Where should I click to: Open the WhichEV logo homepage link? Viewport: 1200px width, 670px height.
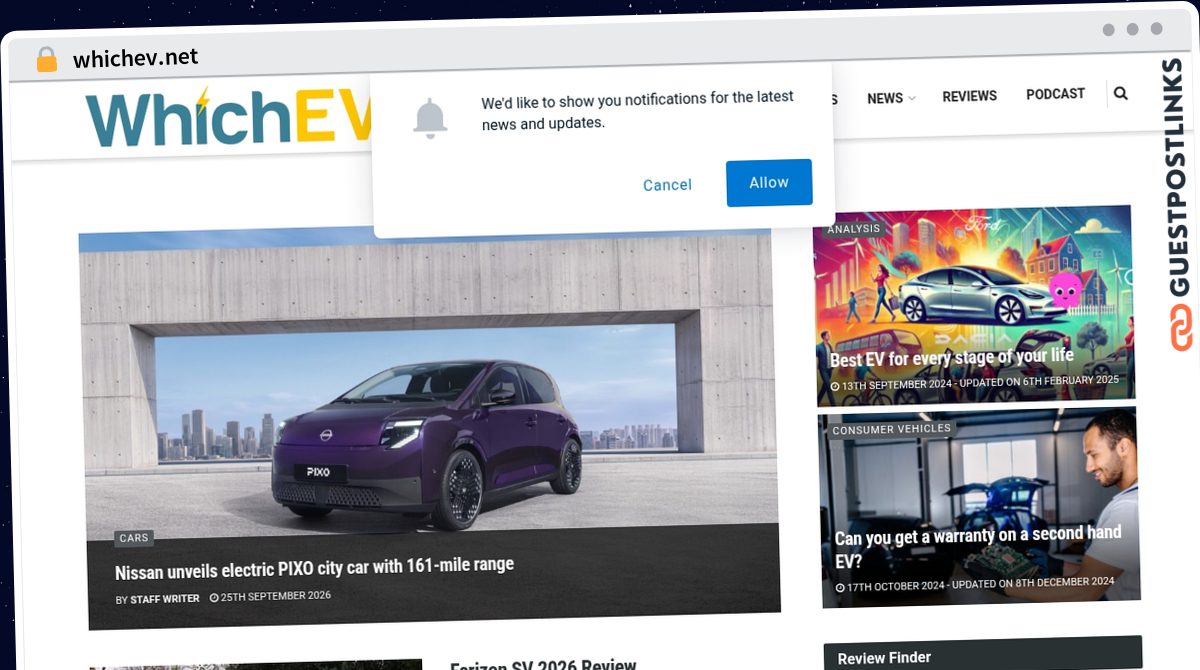pyautogui.click(x=230, y=117)
